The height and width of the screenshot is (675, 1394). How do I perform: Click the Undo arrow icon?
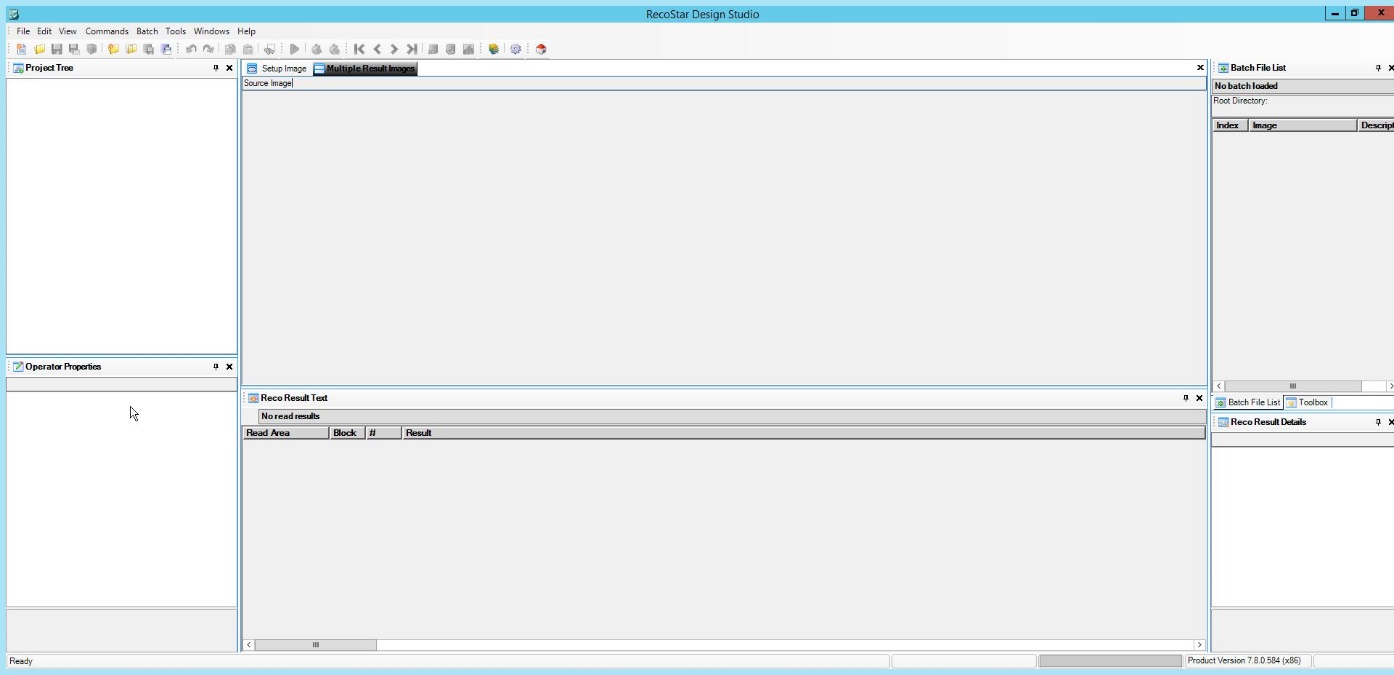click(191, 49)
